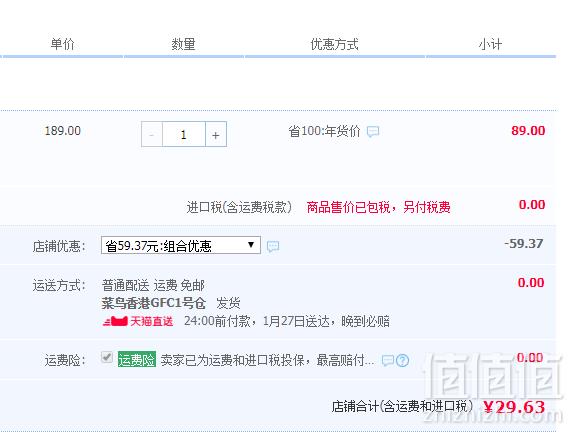The height and width of the screenshot is (432, 572).
Task: Click the minus button to decrease quantity
Action: coord(152,135)
